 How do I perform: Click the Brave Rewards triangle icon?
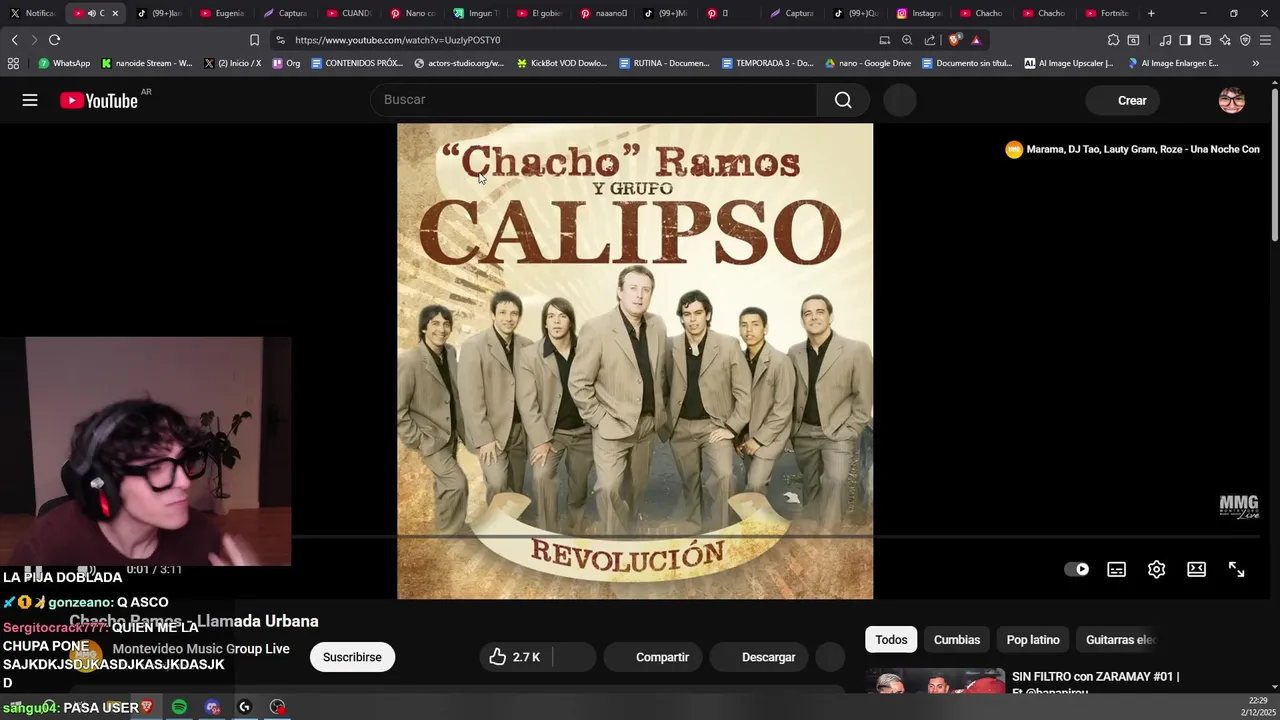pos(976,40)
